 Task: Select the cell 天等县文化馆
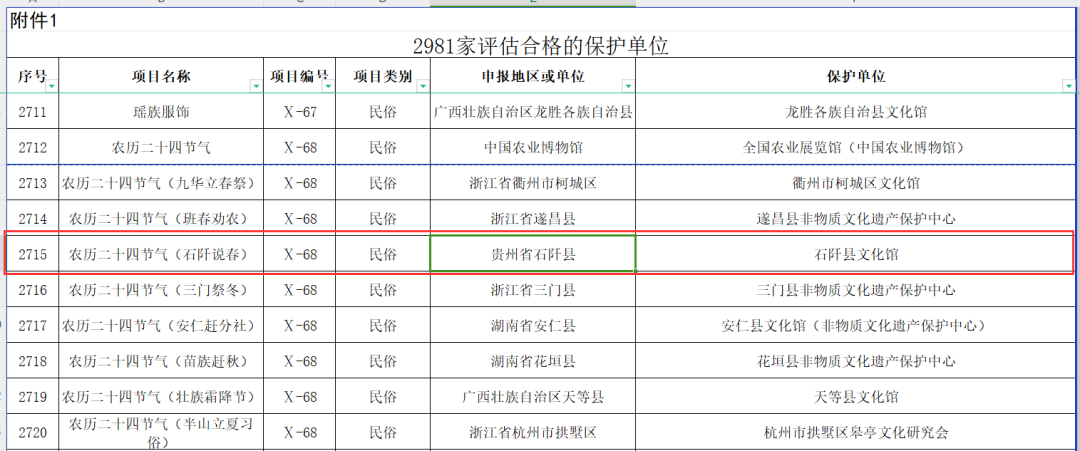856,397
